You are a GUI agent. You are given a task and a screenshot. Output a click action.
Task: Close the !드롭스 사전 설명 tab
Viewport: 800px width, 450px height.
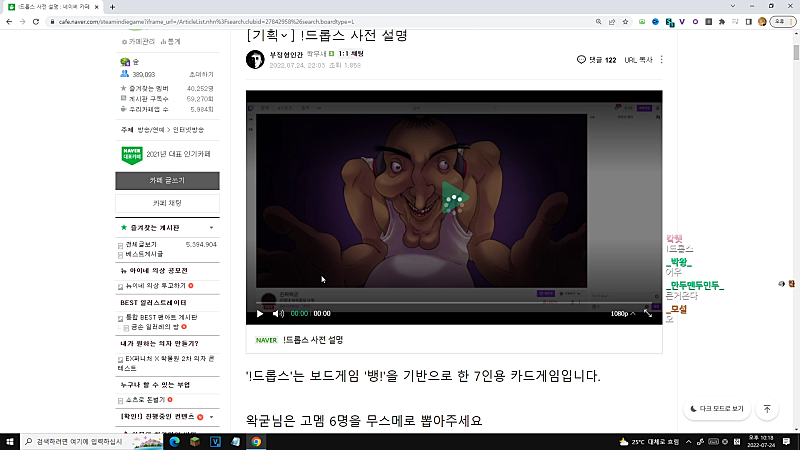coord(96,7)
